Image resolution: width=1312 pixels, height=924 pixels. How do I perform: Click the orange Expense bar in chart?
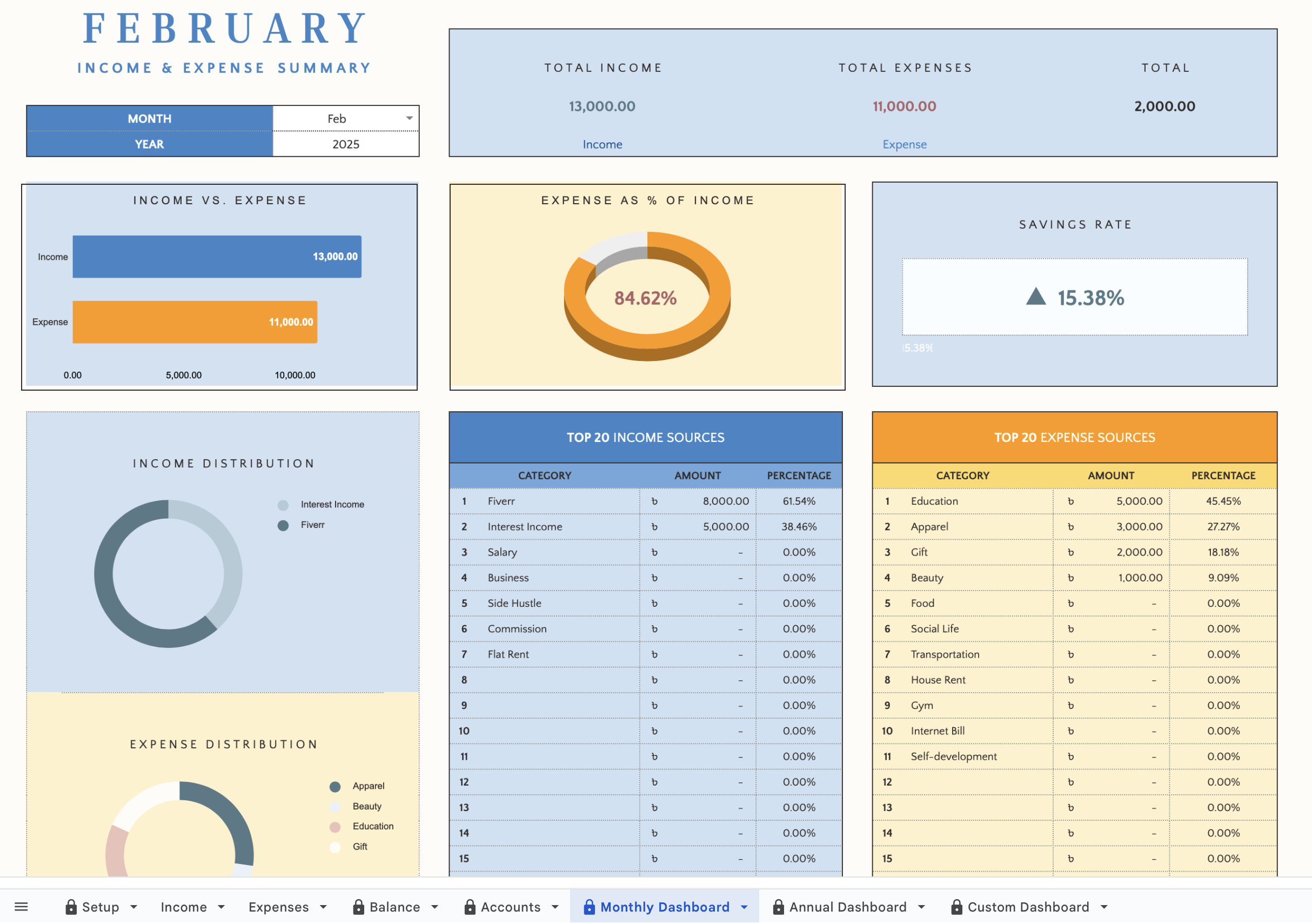click(195, 322)
